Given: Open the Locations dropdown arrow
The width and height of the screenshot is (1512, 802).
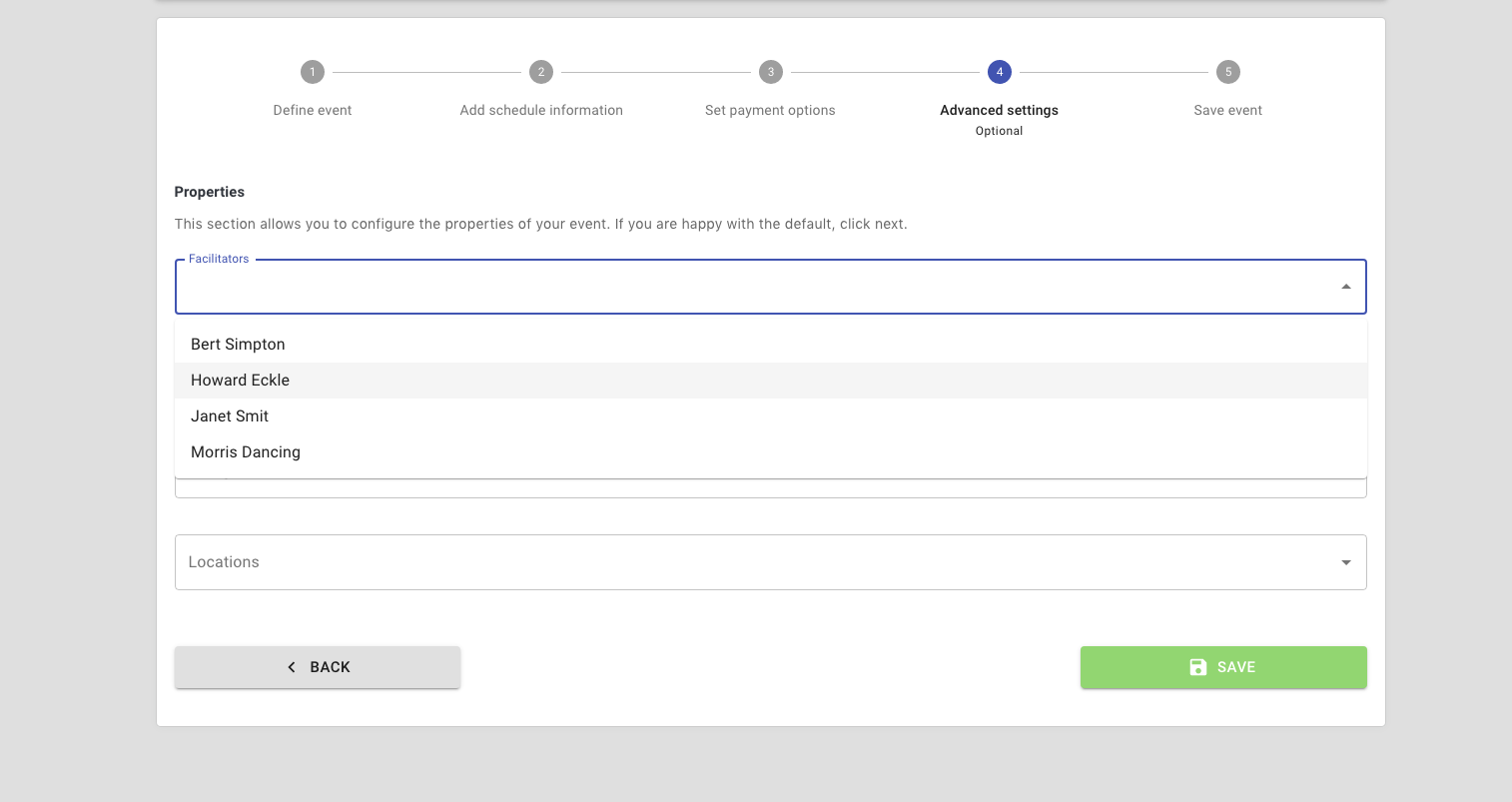Looking at the screenshot, I should tap(1345, 561).
